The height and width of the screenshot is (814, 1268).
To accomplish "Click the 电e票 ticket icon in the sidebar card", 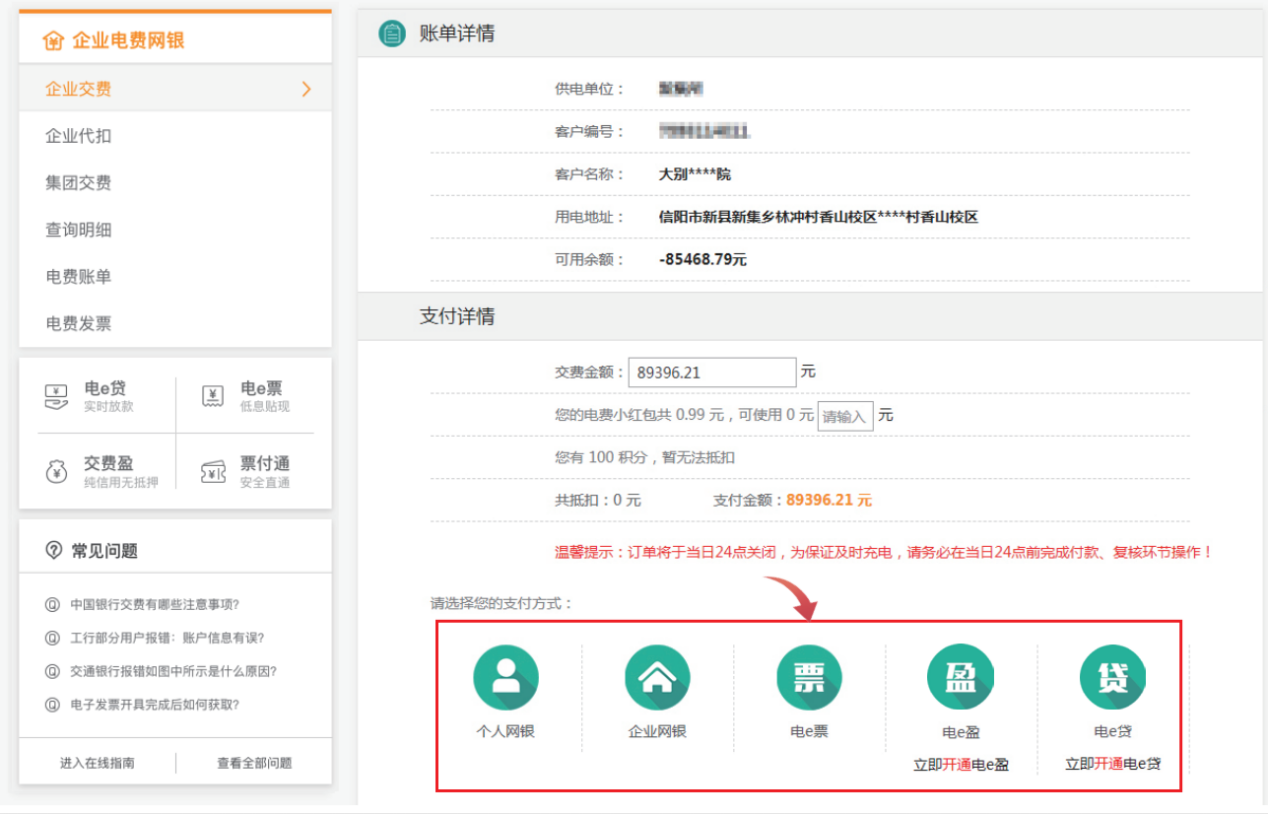I will 213,396.
